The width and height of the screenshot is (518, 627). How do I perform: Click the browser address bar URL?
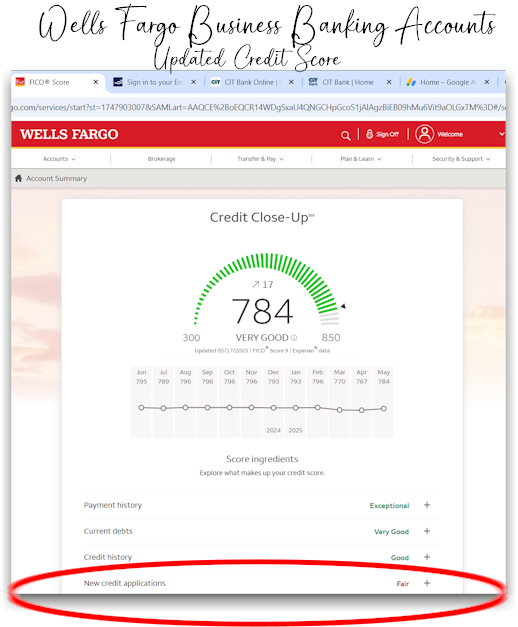[258, 107]
